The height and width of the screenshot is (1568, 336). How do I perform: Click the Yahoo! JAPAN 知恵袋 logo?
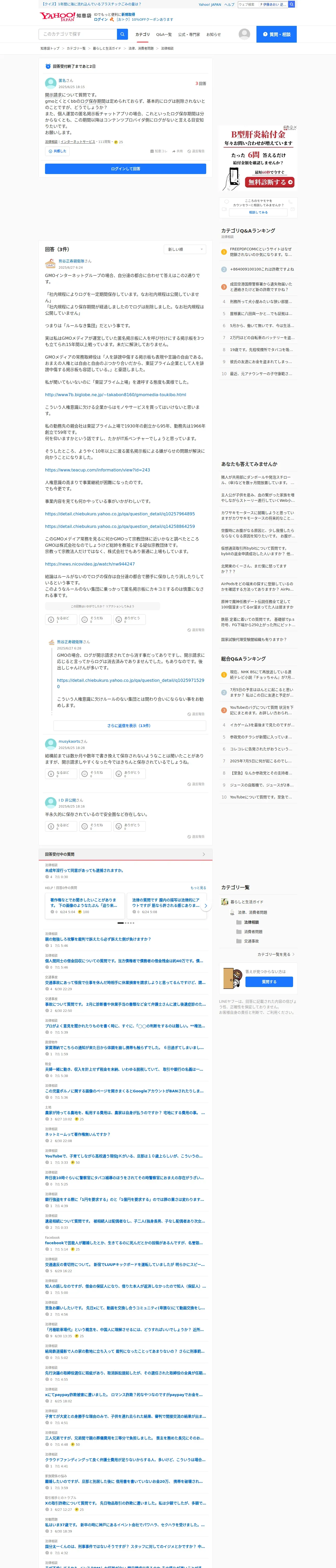65,16
